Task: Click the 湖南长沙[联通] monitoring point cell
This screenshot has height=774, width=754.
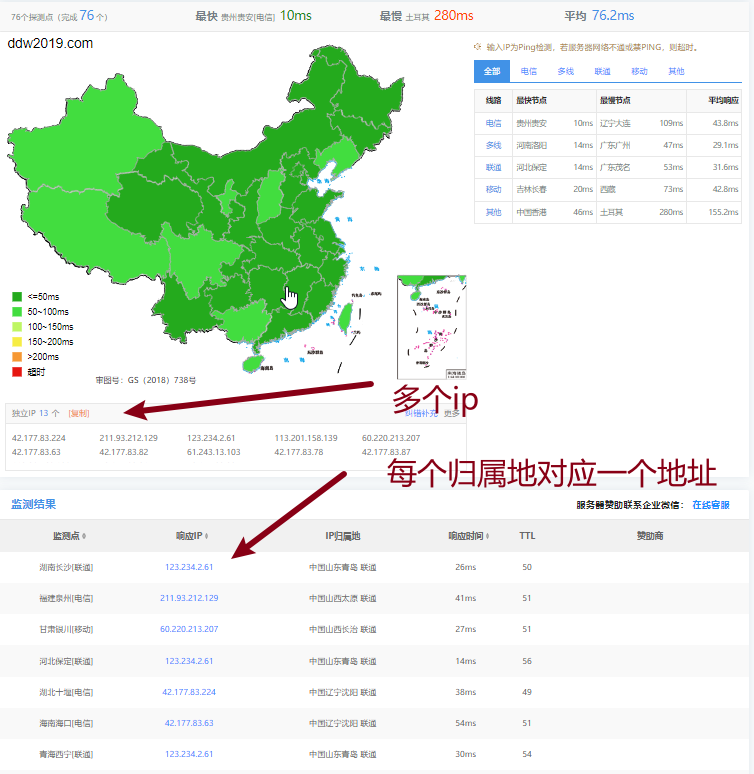Action: (x=66, y=568)
